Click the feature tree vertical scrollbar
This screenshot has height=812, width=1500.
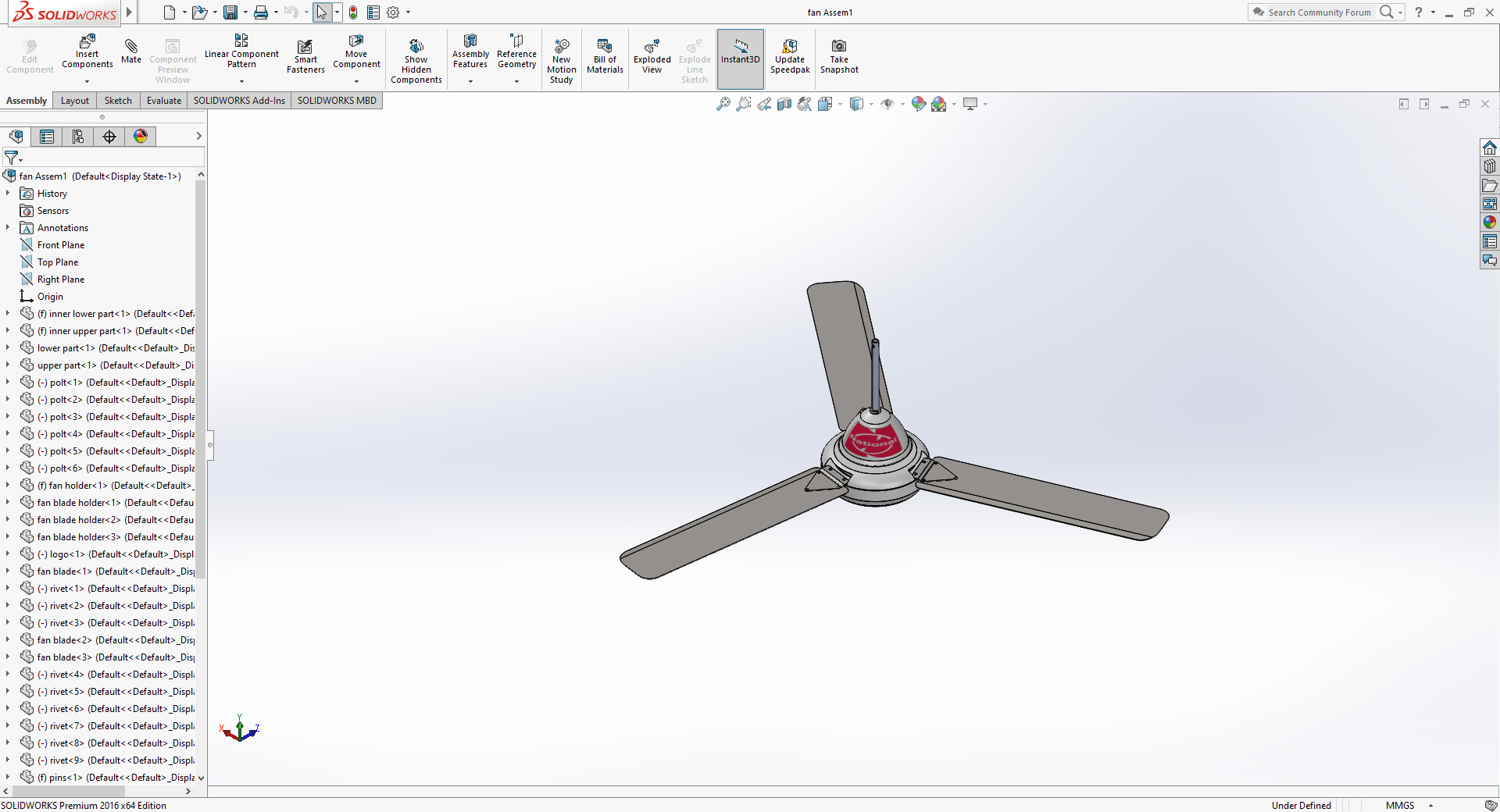(201, 379)
